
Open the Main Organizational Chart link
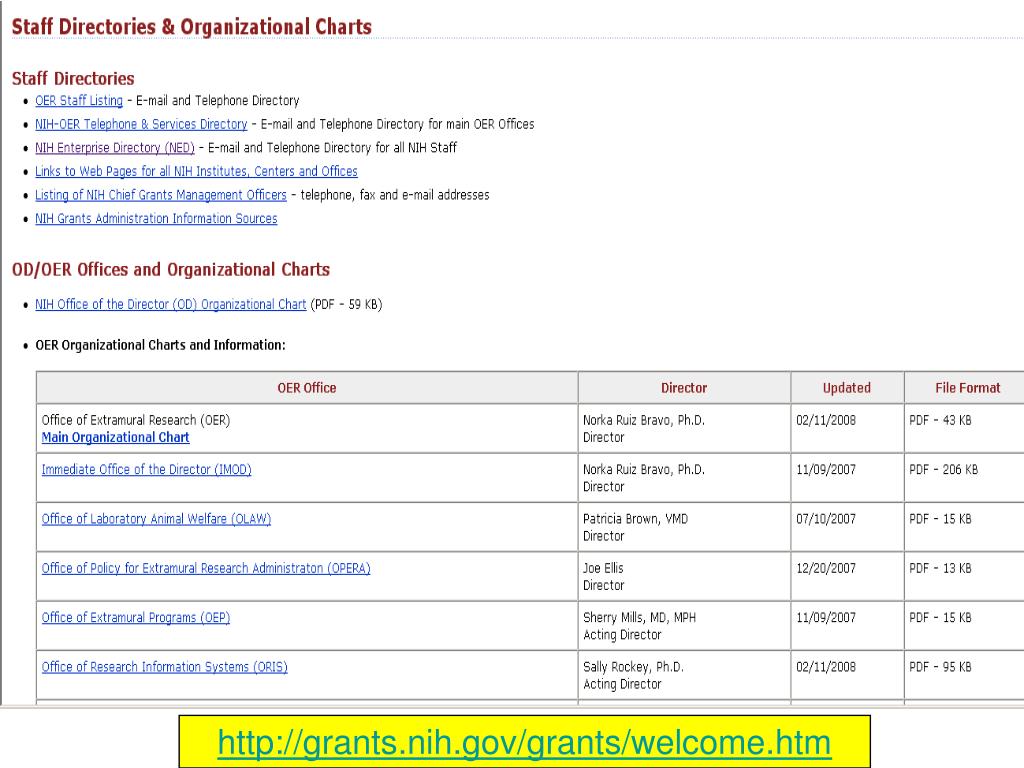(116, 438)
